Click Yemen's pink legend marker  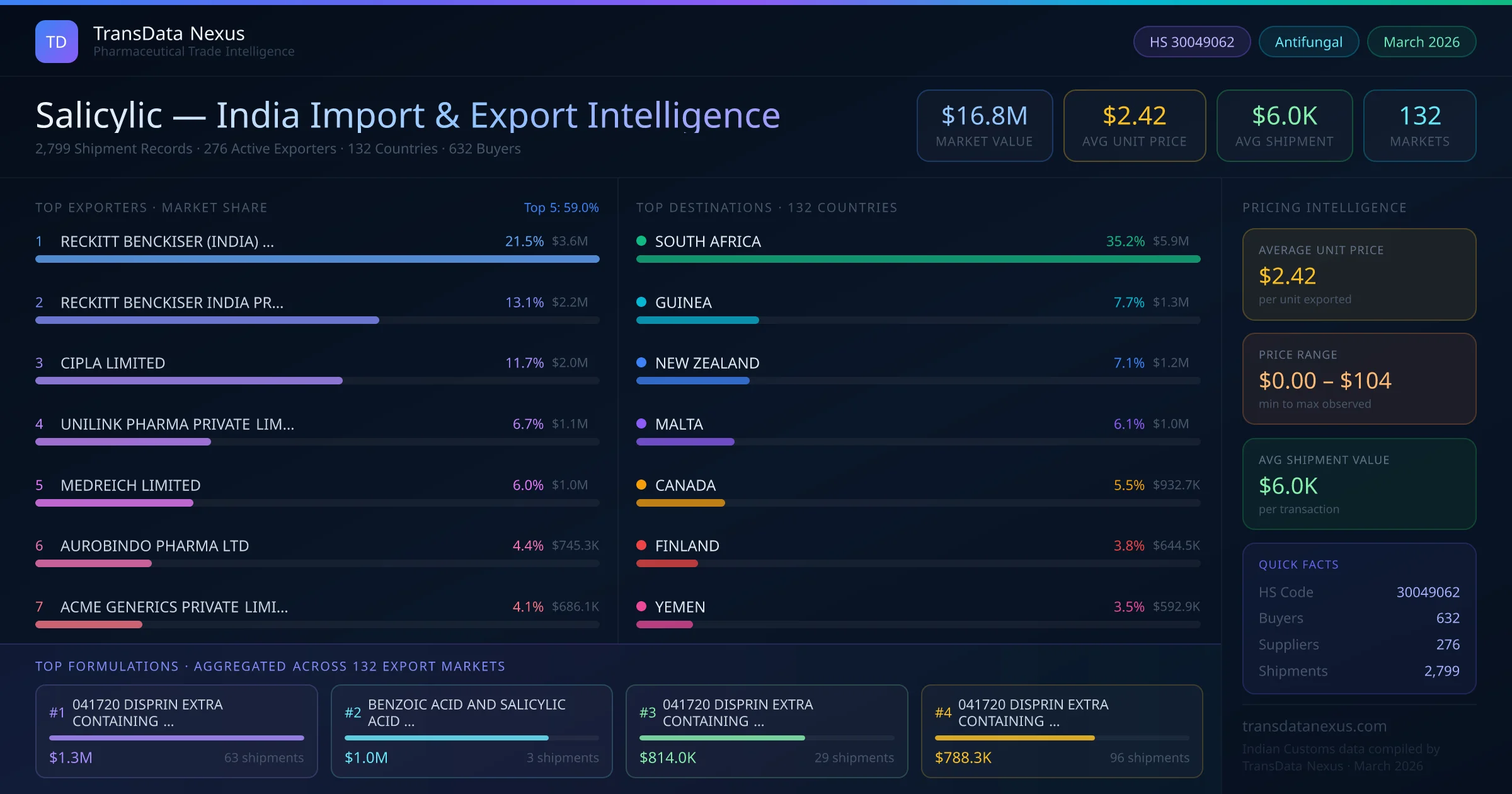tap(641, 607)
